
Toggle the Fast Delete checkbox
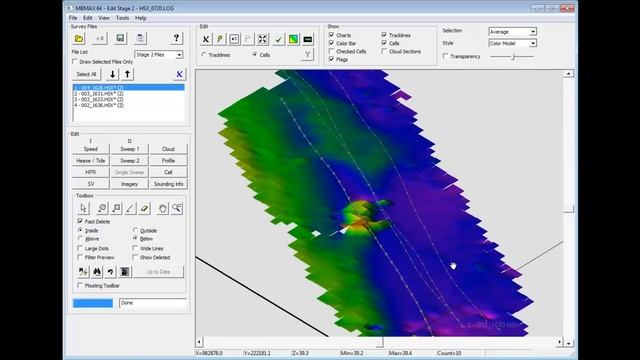point(80,221)
